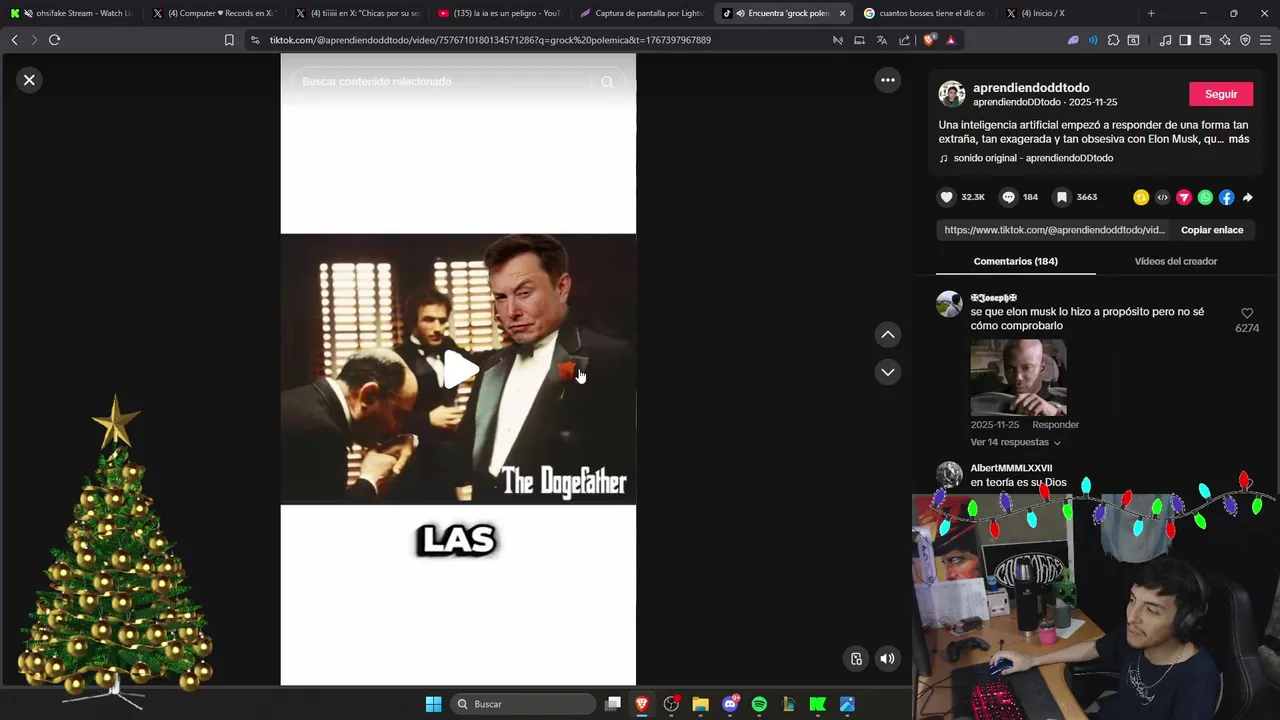Bookmark this page in the address bar
Image resolution: width=1280 pixels, height=720 pixels.
click(229, 40)
